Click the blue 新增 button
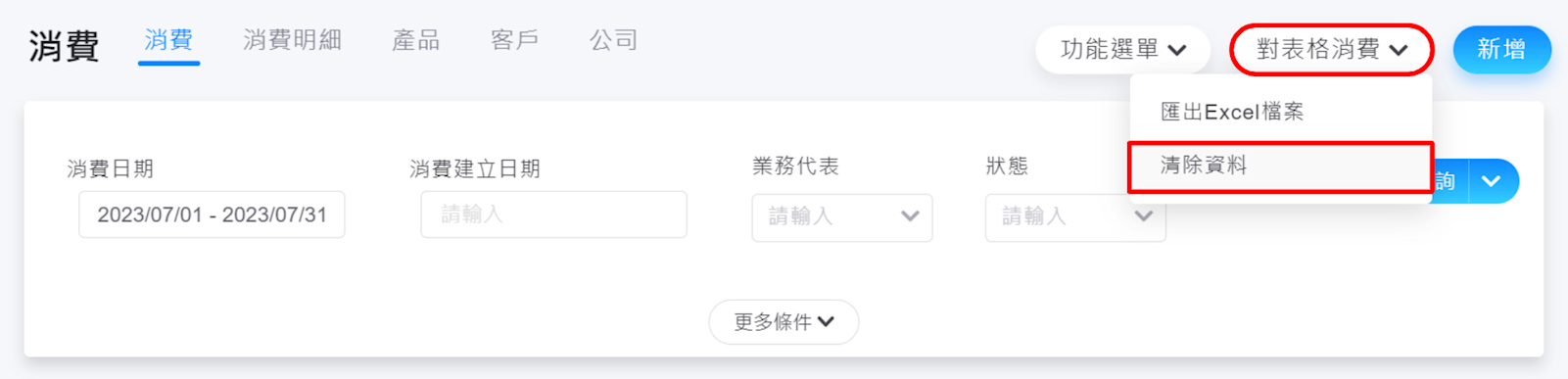The height and width of the screenshot is (379, 1568). pyautogui.click(x=1501, y=49)
